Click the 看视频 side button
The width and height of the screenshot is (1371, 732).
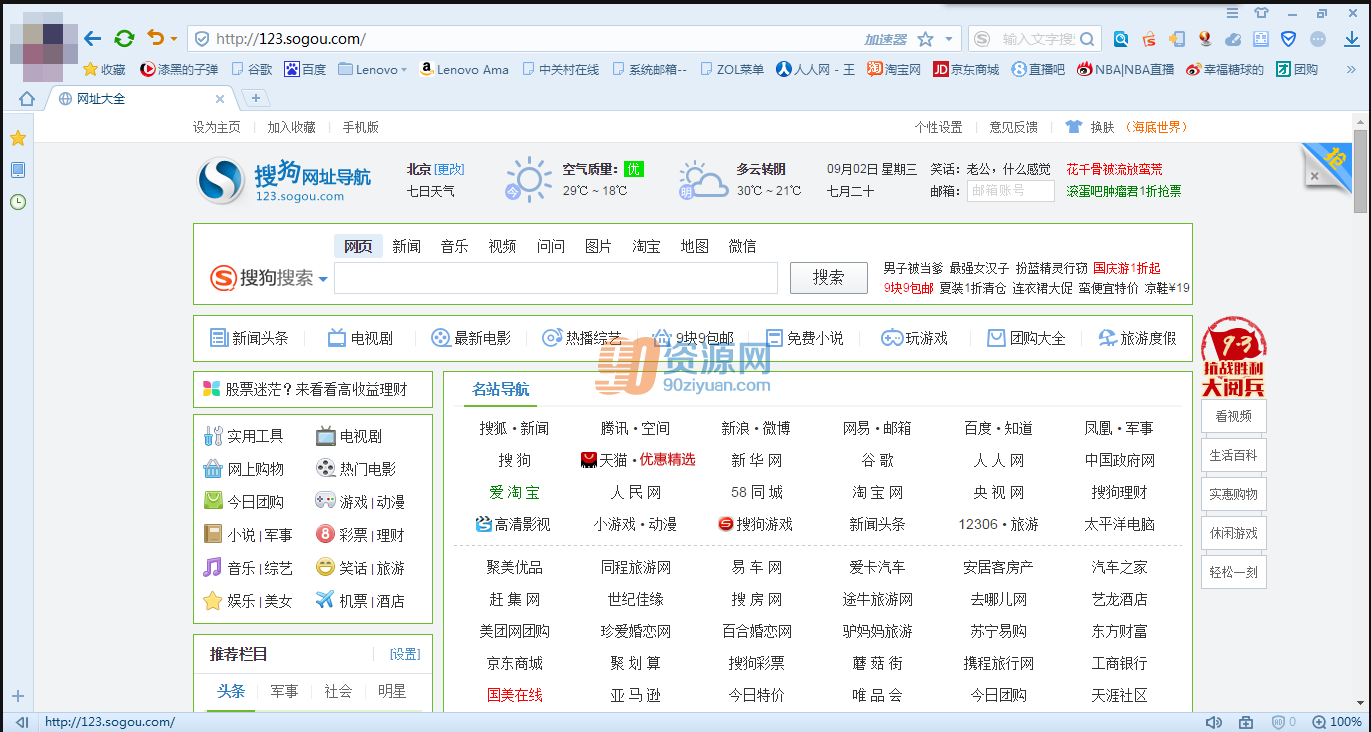pos(1234,417)
